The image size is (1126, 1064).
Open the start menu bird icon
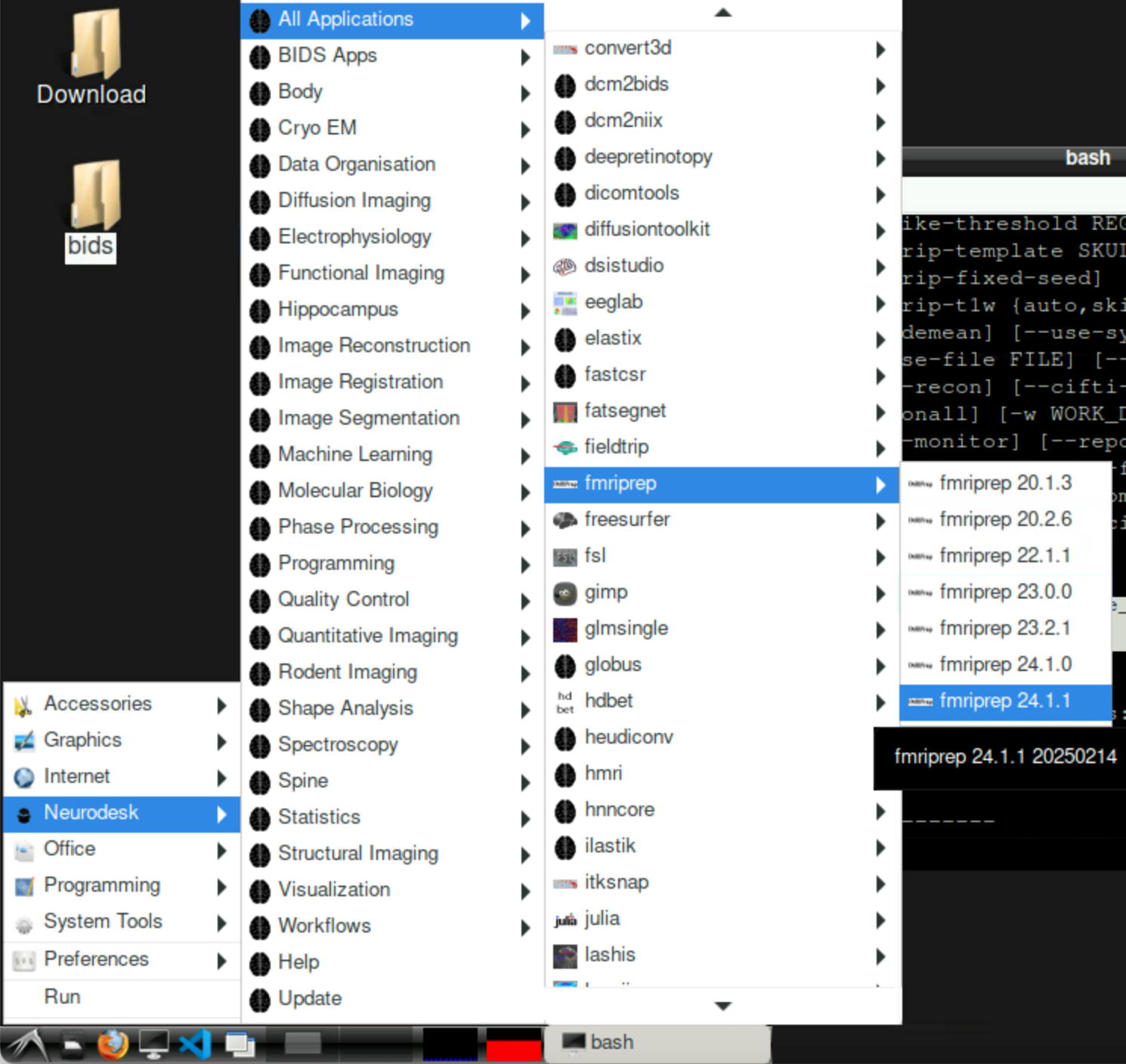pyautogui.click(x=26, y=1045)
